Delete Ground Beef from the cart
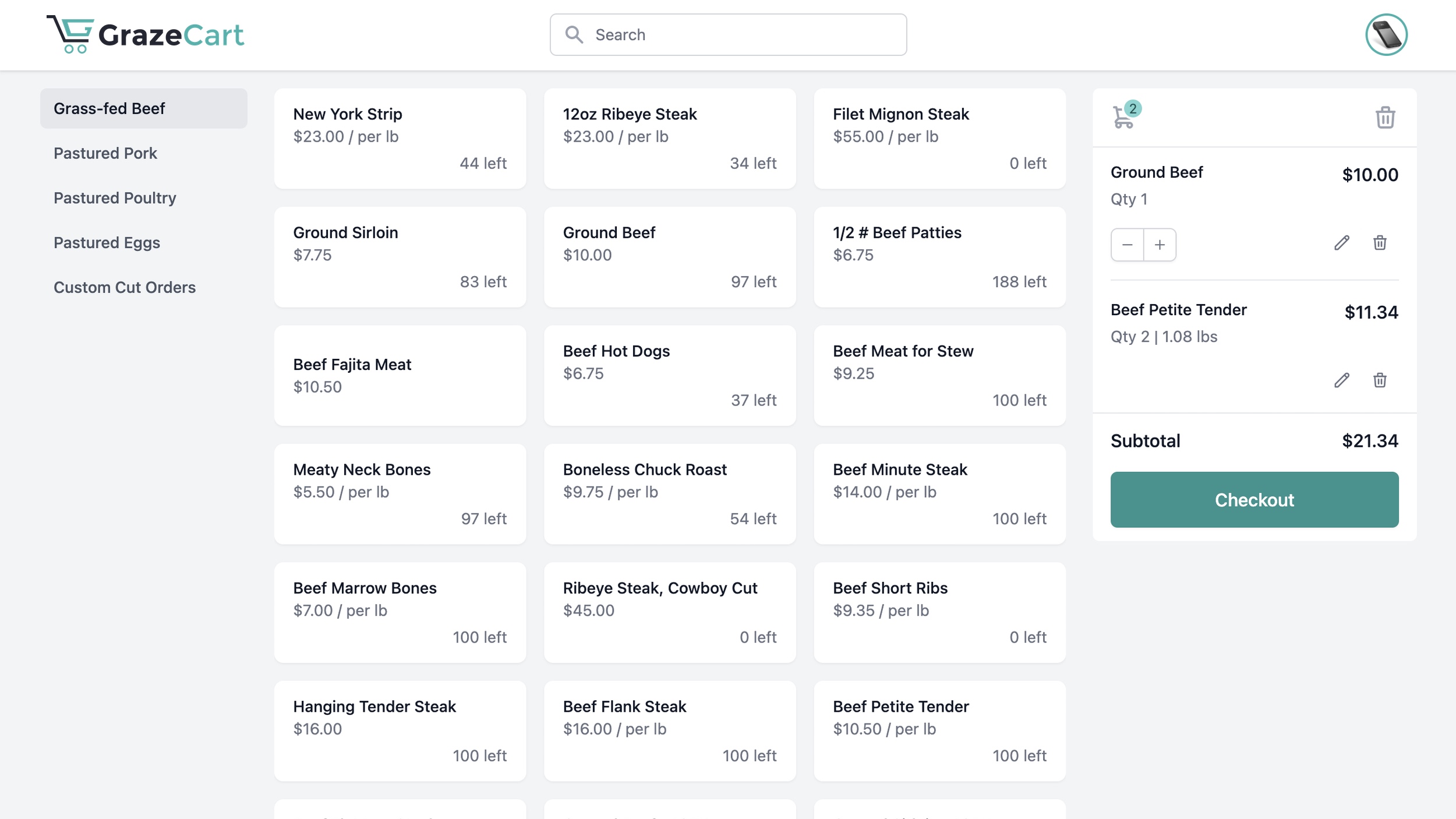Viewport: 1456px width, 819px height. [1380, 243]
